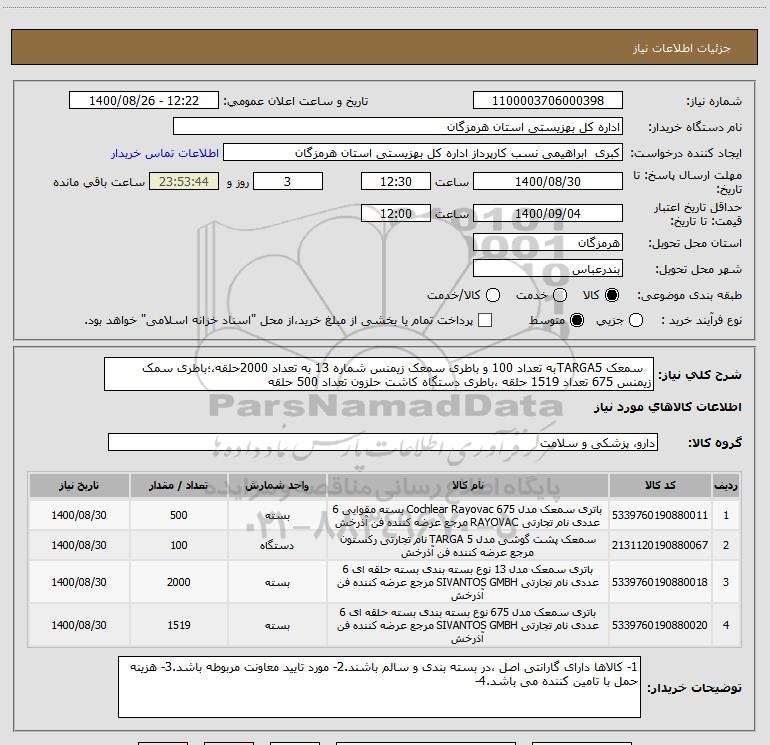770x745 pixels.
Task: Click the remaining days field showing 3
Action: pos(288,181)
